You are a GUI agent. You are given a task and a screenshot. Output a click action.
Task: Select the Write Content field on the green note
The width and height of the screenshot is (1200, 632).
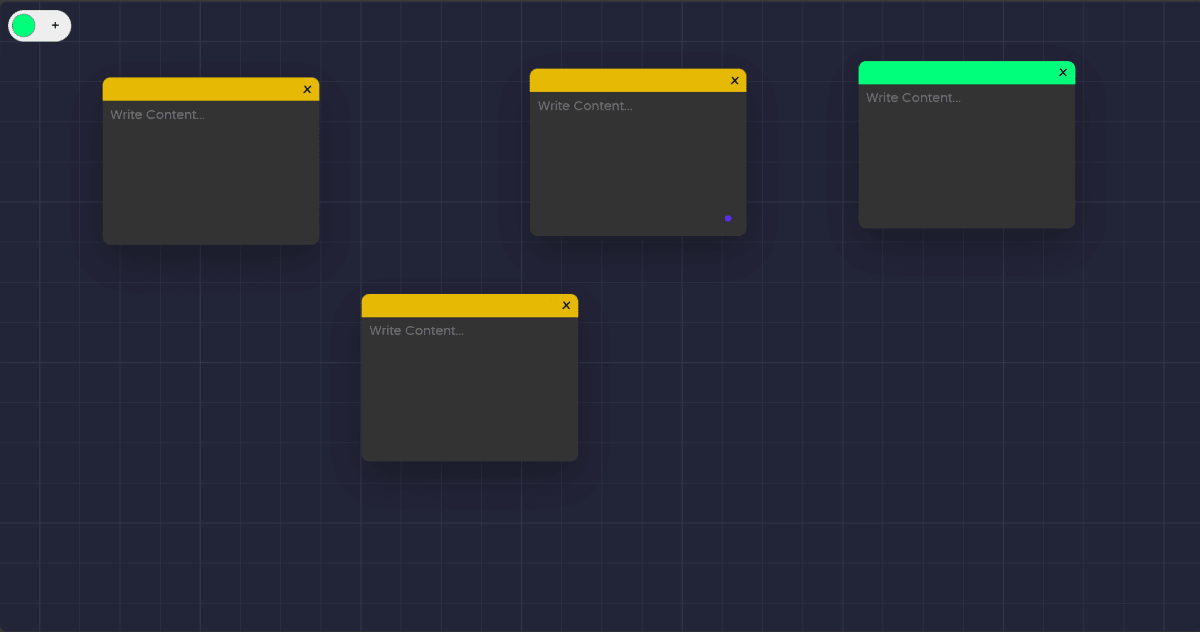[x=913, y=97]
